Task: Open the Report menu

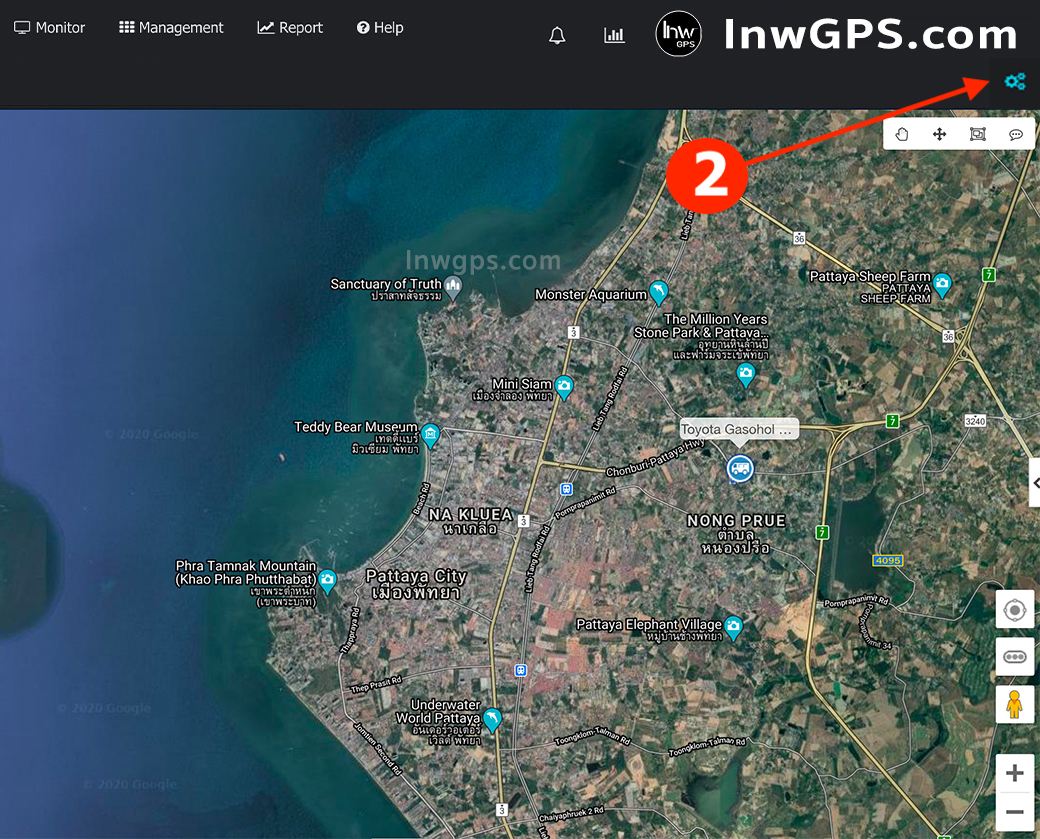Action: pyautogui.click(x=290, y=28)
